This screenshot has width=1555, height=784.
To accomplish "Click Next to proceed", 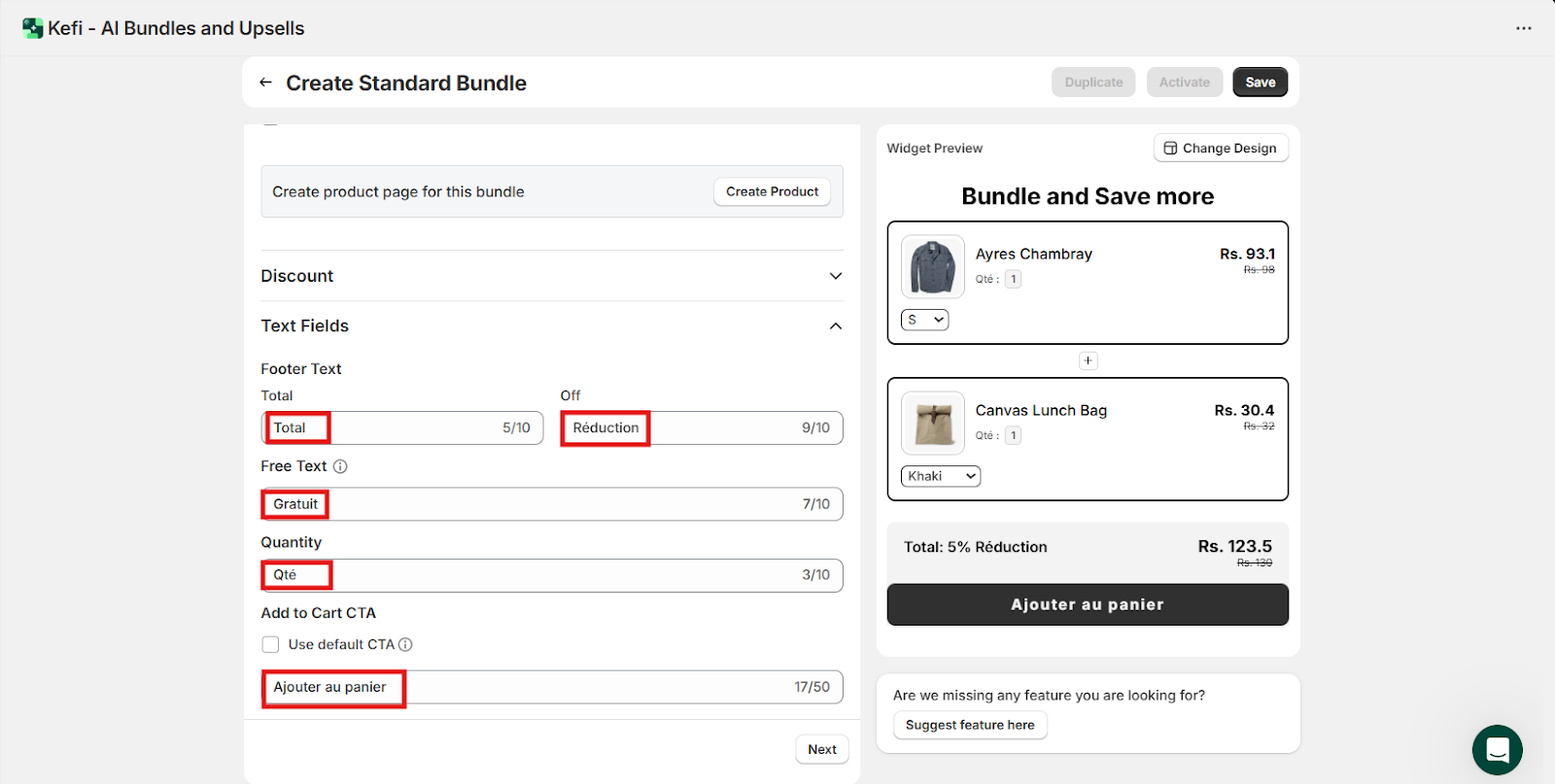I will 821,749.
